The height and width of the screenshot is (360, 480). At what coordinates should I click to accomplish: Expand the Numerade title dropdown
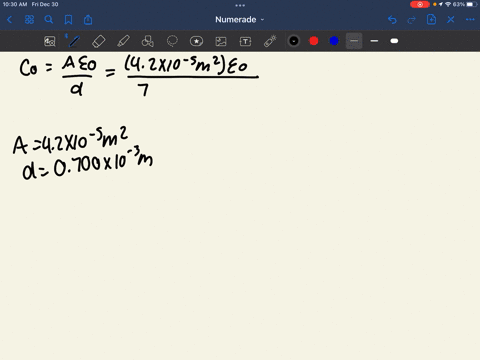pyautogui.click(x=240, y=20)
